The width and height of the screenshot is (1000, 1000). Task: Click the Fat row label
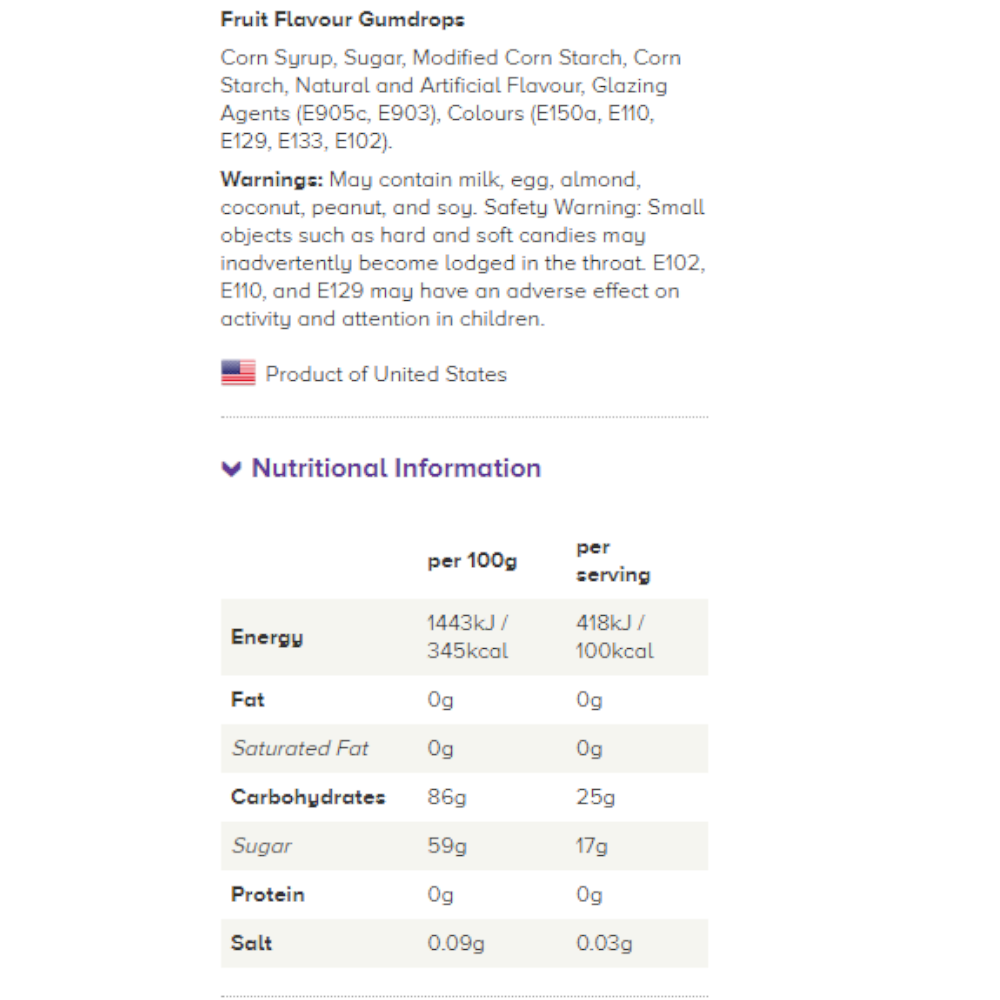[x=248, y=699]
